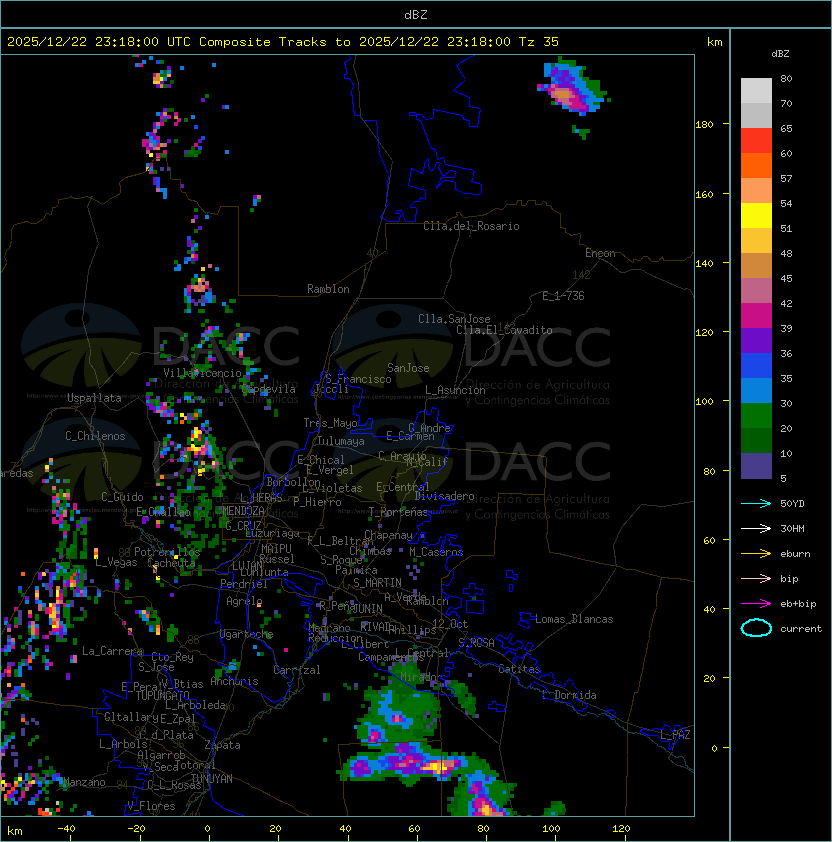Click the L_Asuncion place label

point(455,390)
